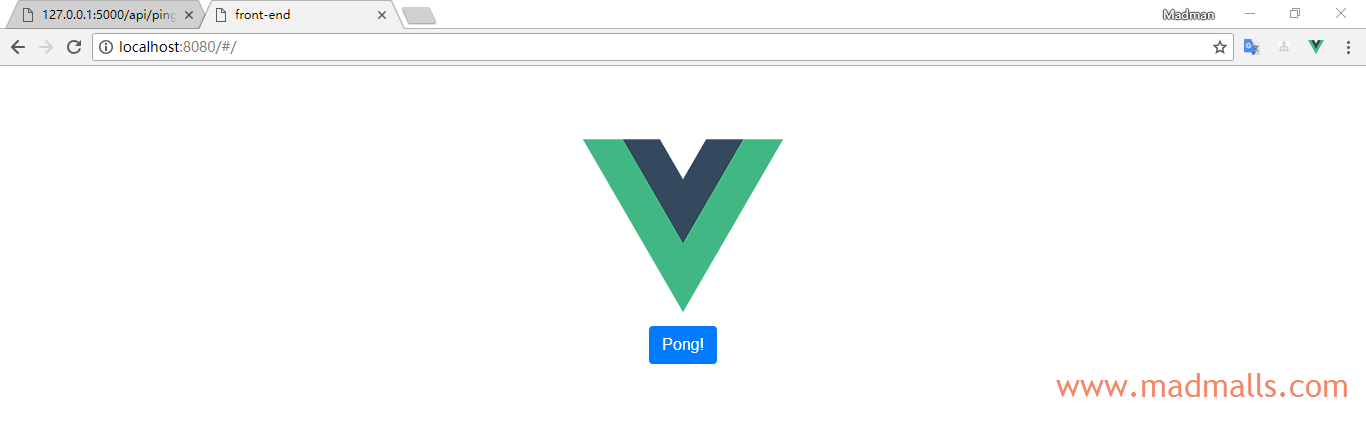Go back with the browser back arrow
The height and width of the screenshot is (421, 1366).
tap(18, 47)
